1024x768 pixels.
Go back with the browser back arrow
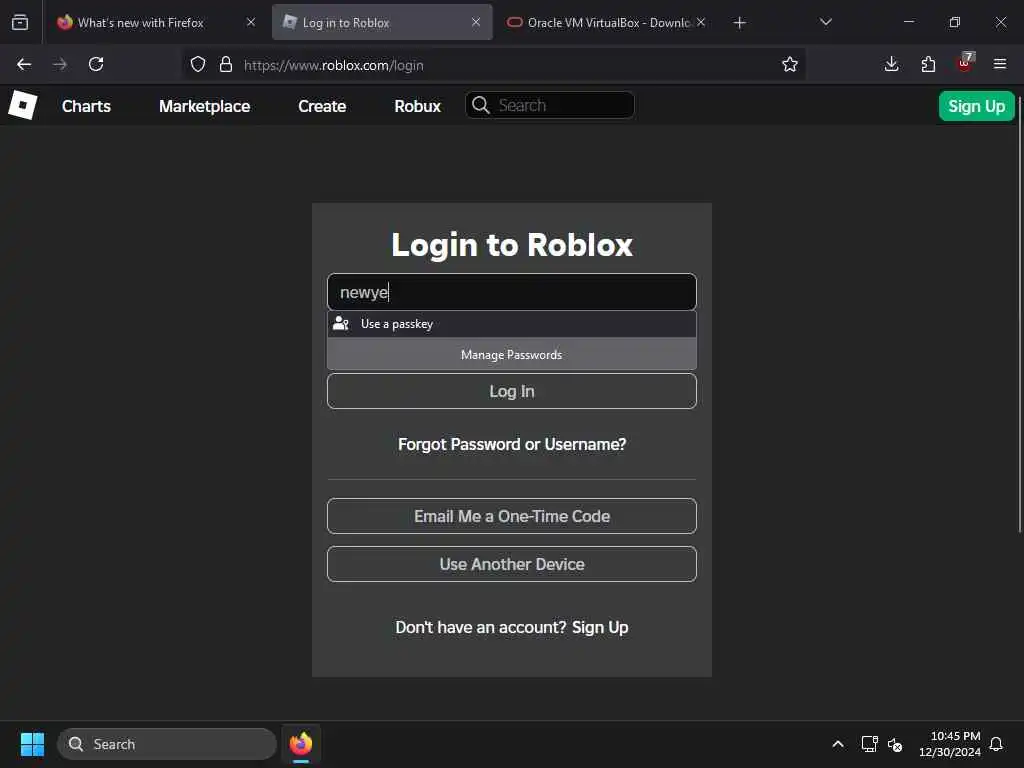pos(24,64)
